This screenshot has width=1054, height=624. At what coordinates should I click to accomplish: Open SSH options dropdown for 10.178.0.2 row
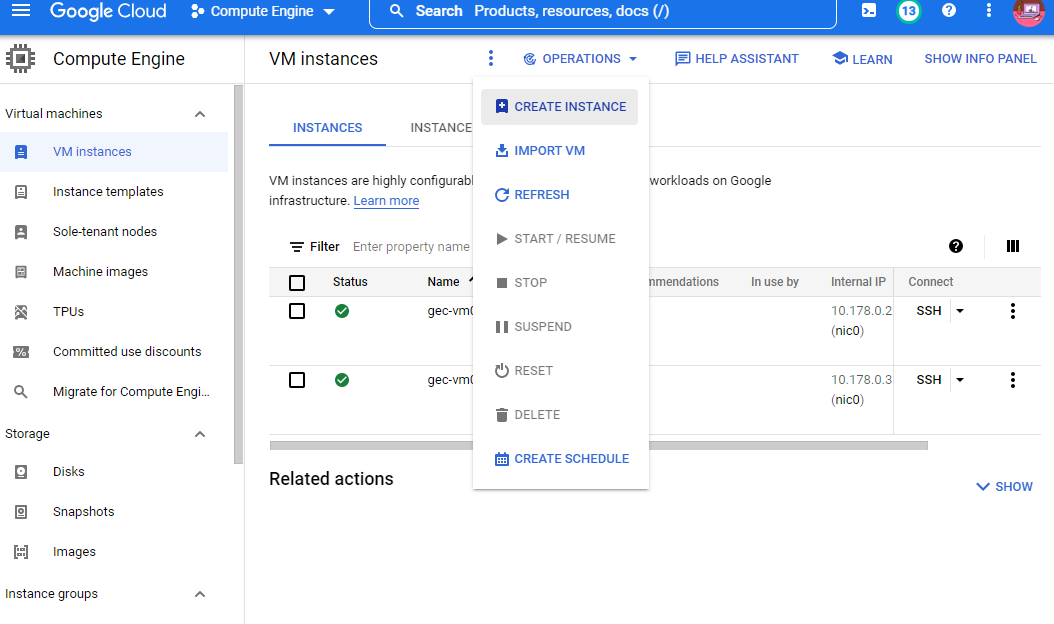coord(960,311)
